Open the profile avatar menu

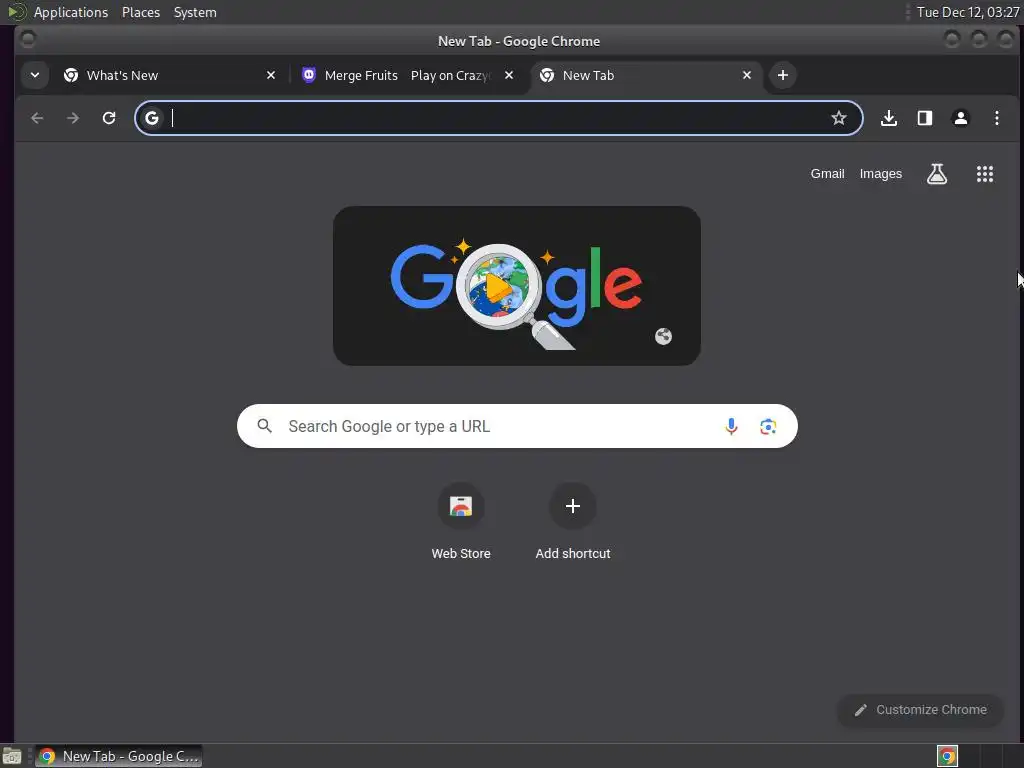coord(961,118)
